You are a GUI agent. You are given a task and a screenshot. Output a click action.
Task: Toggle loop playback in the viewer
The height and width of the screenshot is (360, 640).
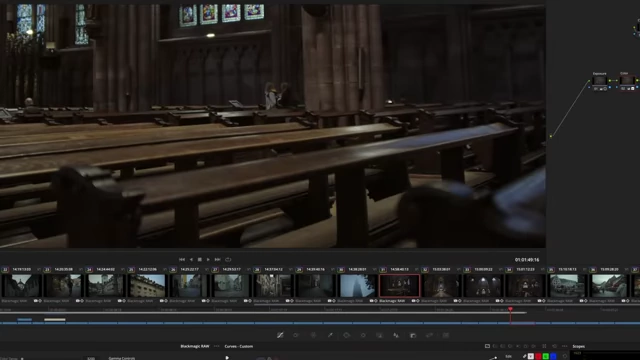point(228,260)
